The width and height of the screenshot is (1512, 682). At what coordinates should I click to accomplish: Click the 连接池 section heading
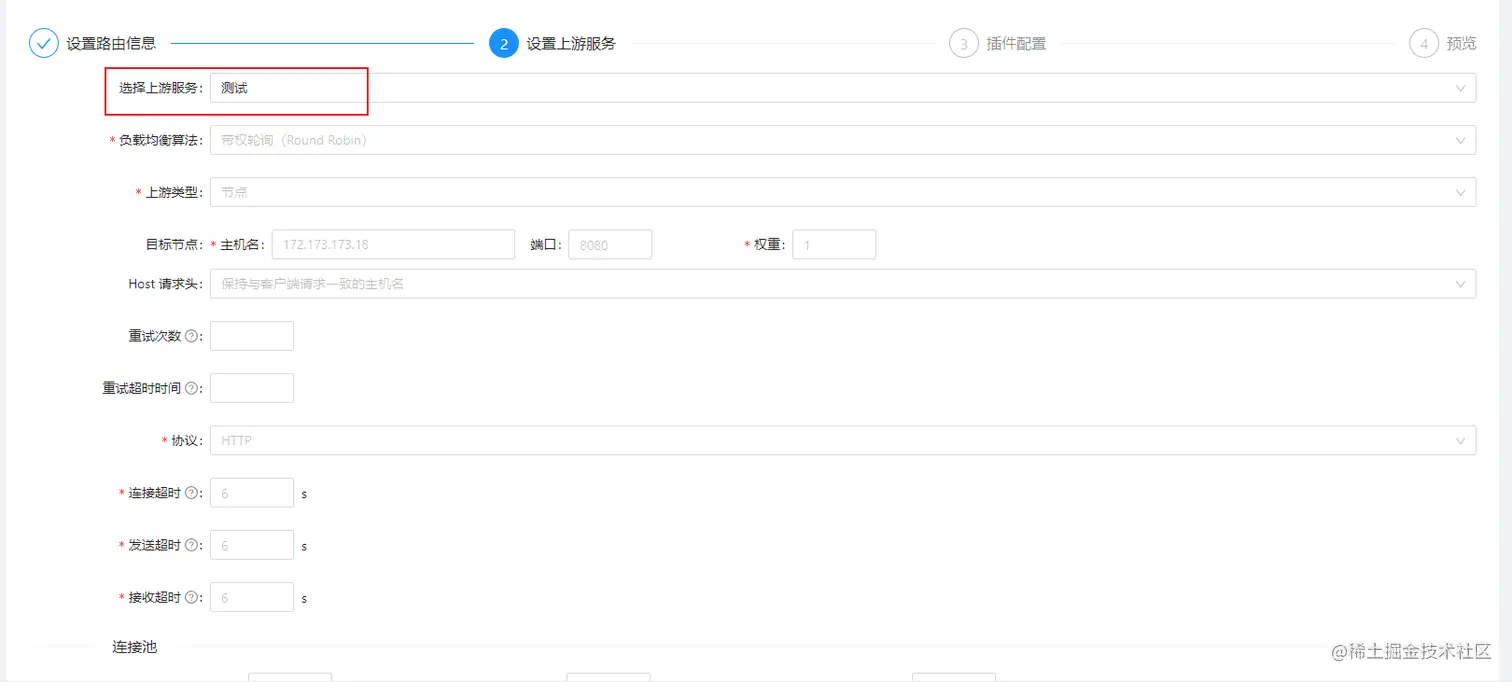point(134,647)
